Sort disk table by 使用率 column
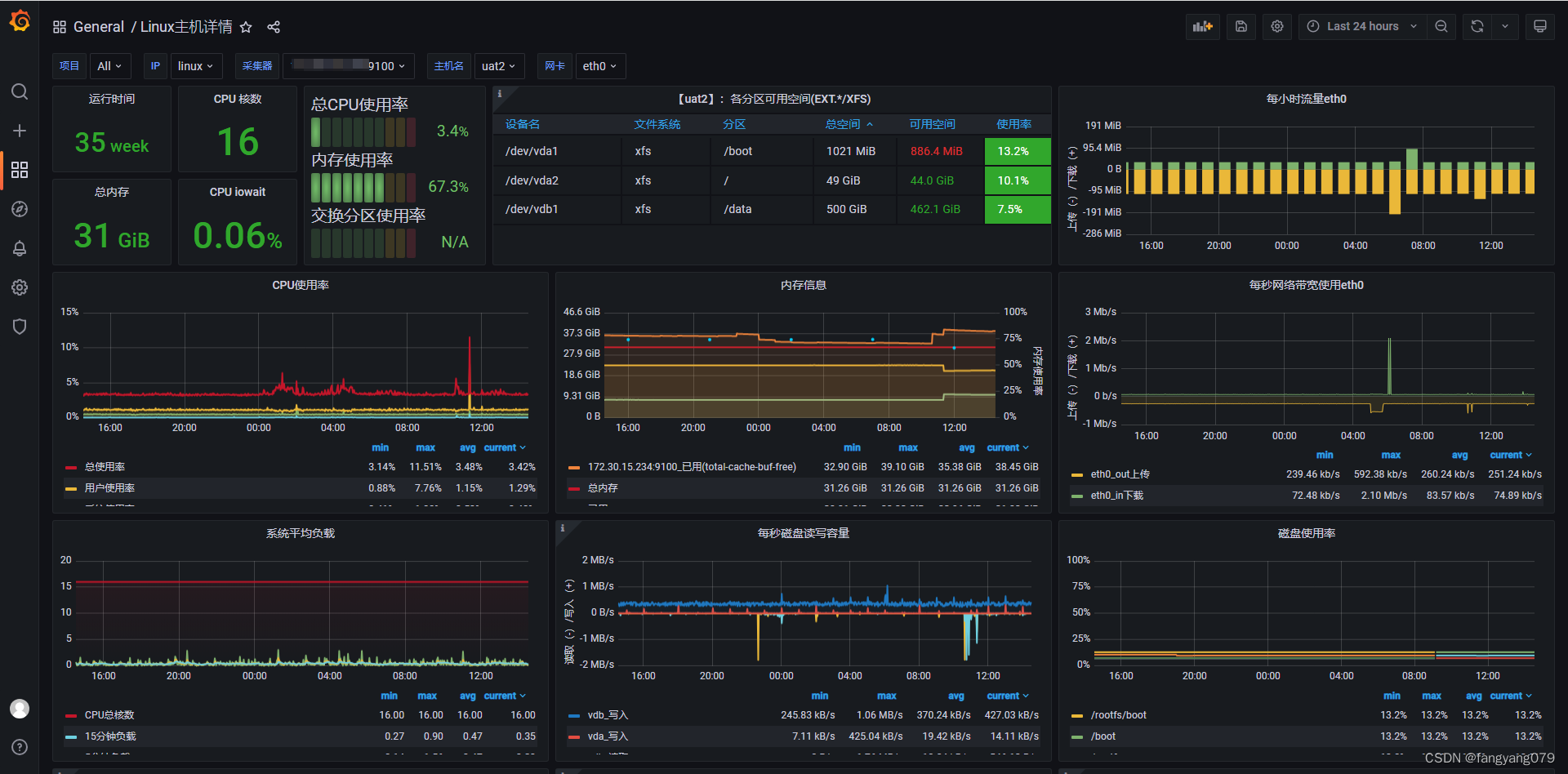1568x774 pixels. [x=1013, y=124]
